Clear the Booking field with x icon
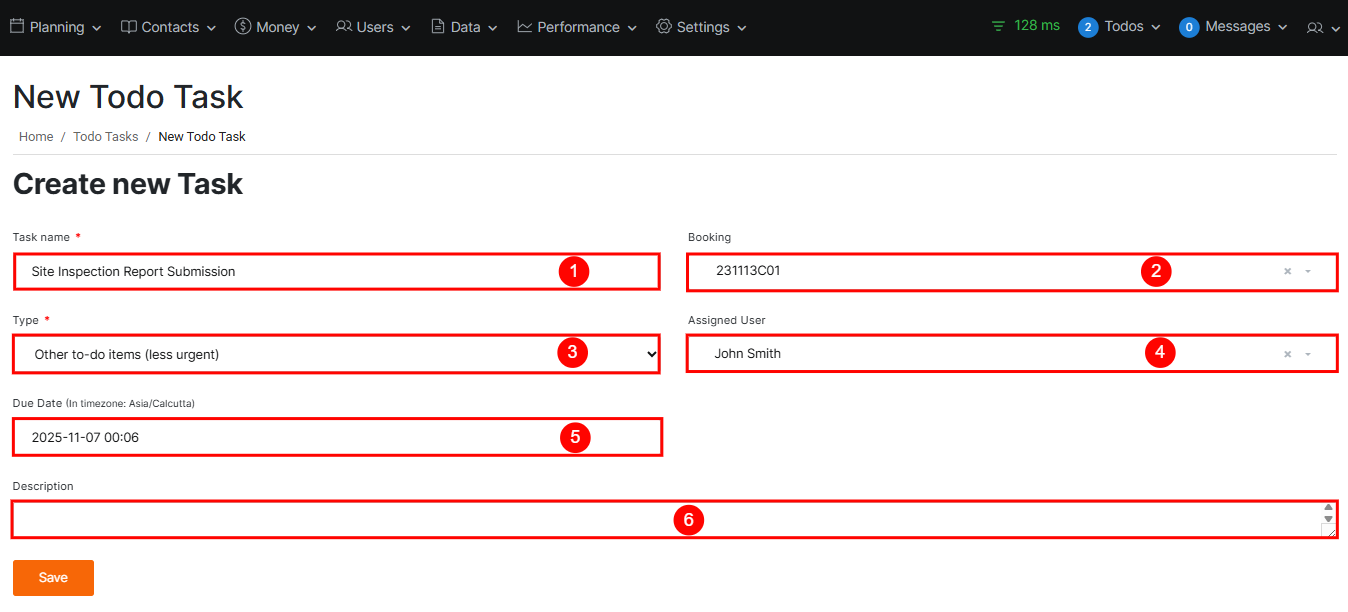The width and height of the screenshot is (1348, 612). (1288, 271)
